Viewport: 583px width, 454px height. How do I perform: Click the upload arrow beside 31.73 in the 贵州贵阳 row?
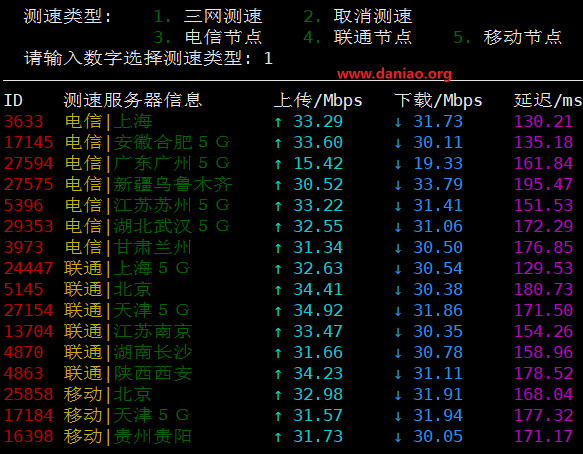[278, 437]
